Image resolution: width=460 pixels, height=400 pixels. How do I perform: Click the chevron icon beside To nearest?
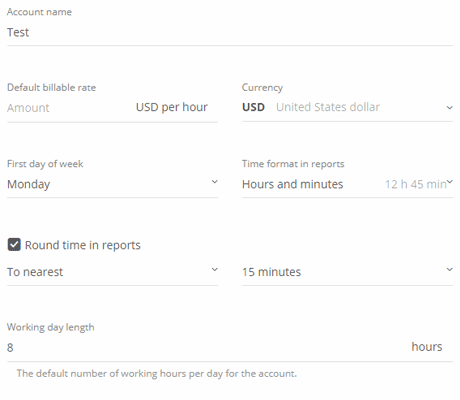[215, 269]
